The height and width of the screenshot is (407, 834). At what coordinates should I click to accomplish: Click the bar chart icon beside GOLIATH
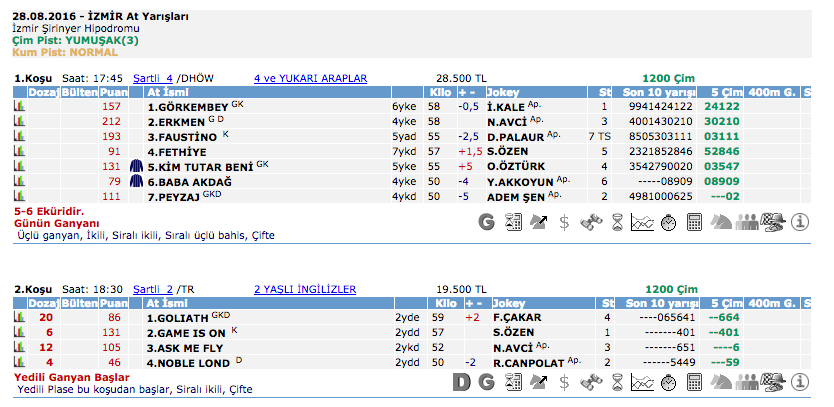click(x=19, y=317)
